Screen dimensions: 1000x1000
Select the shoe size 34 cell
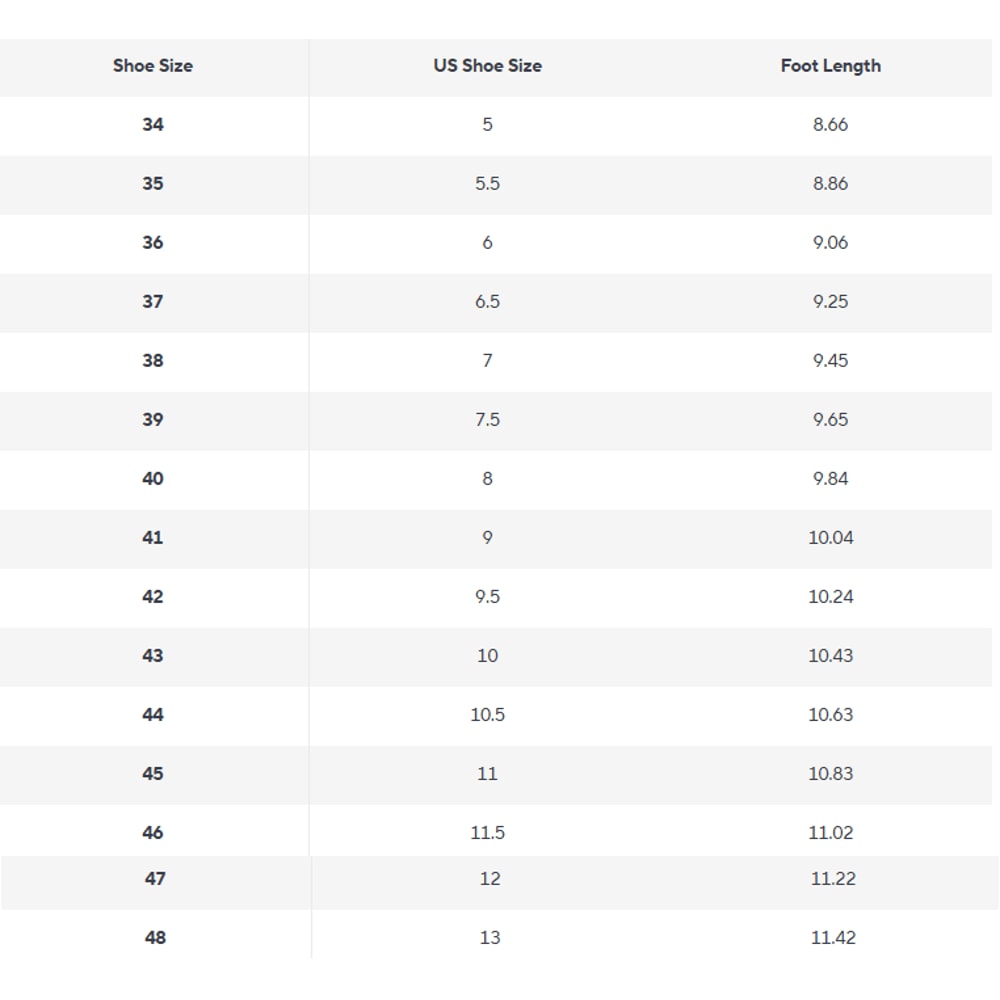pyautogui.click(x=153, y=125)
